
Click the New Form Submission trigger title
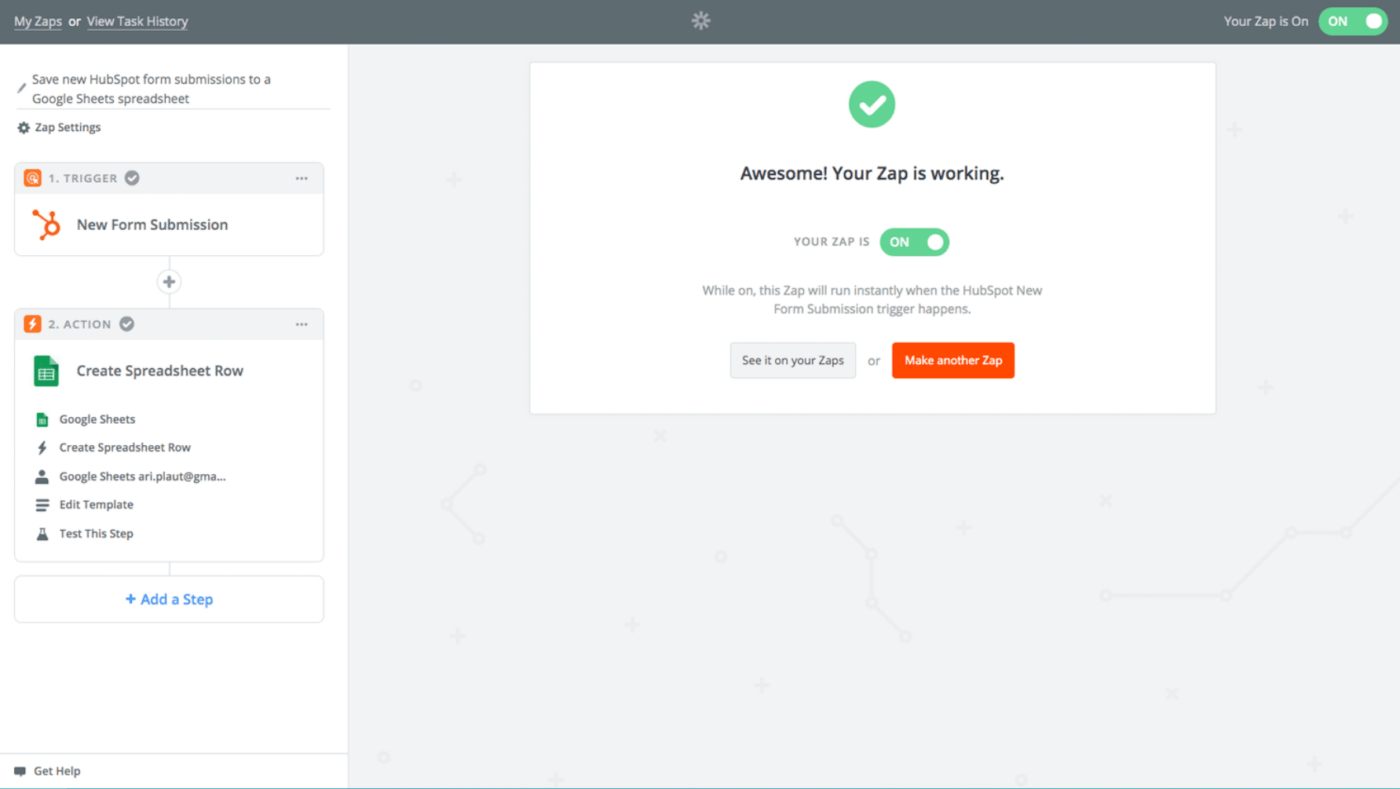tap(152, 225)
